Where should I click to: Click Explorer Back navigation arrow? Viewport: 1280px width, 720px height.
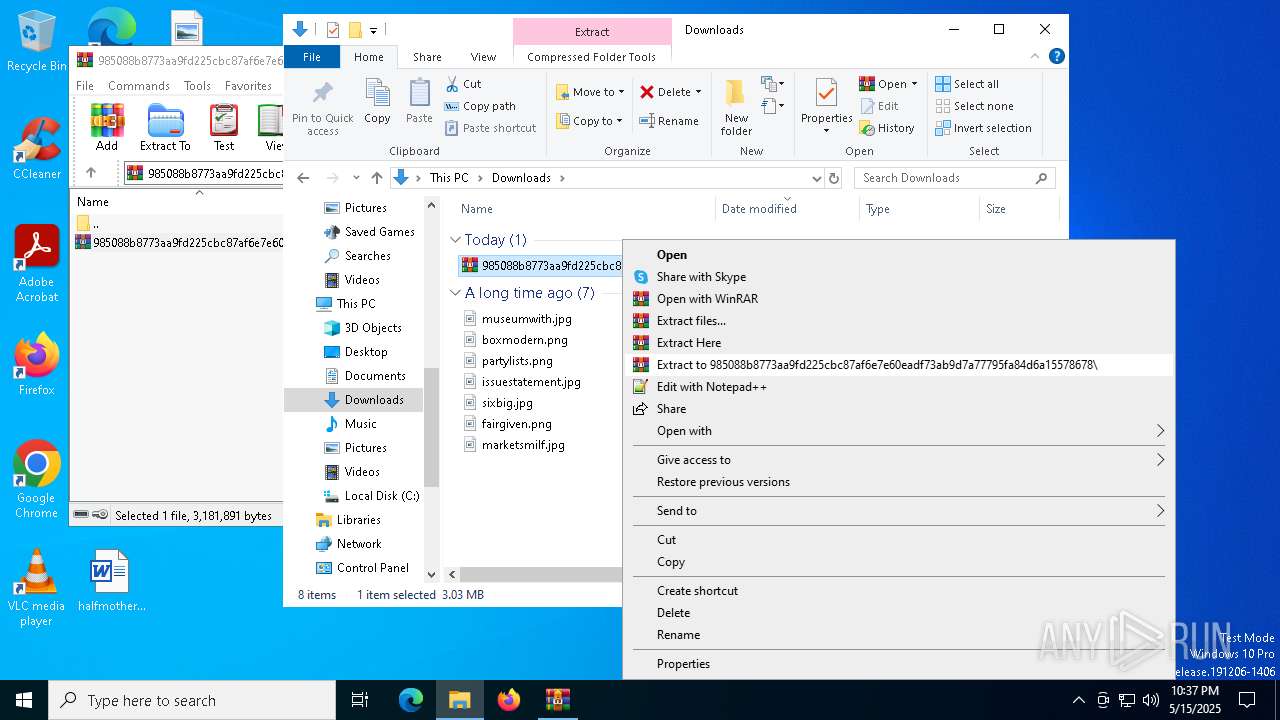click(x=303, y=178)
